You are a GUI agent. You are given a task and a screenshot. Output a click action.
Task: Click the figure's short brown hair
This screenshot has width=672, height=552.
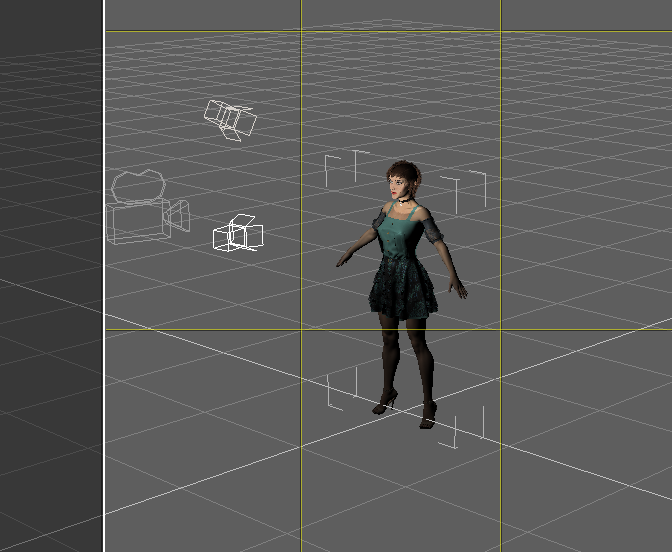tap(405, 172)
